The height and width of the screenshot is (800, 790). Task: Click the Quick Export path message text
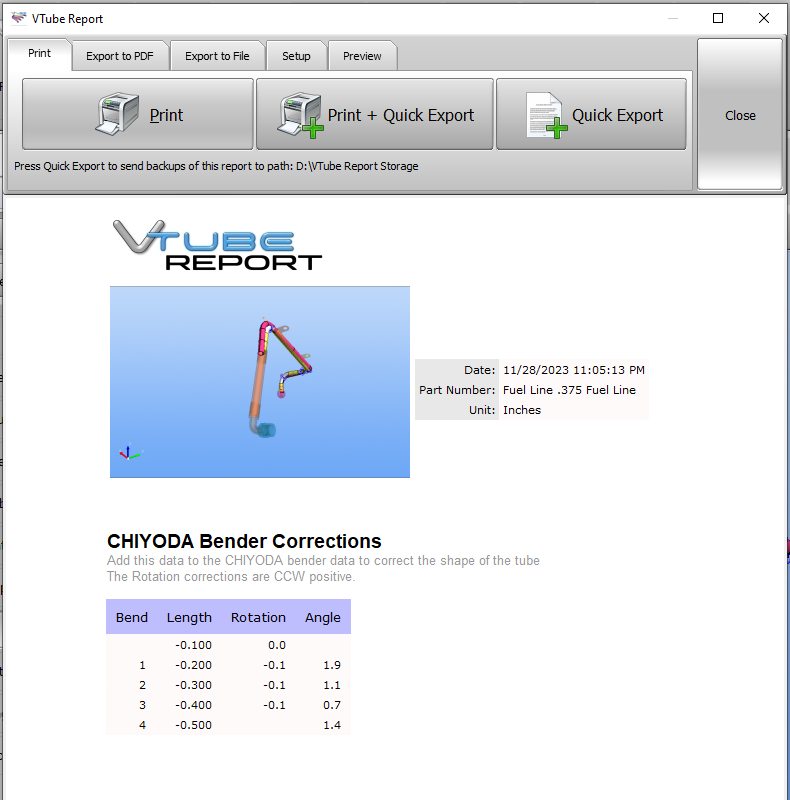click(216, 166)
